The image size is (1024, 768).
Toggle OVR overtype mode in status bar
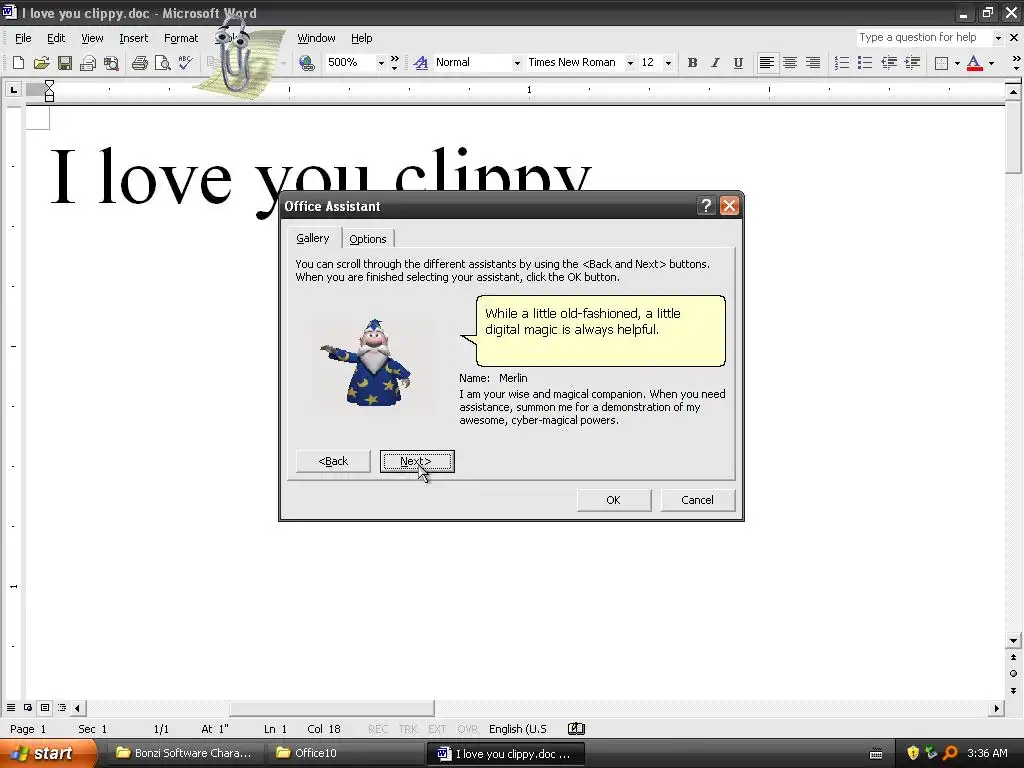467,729
